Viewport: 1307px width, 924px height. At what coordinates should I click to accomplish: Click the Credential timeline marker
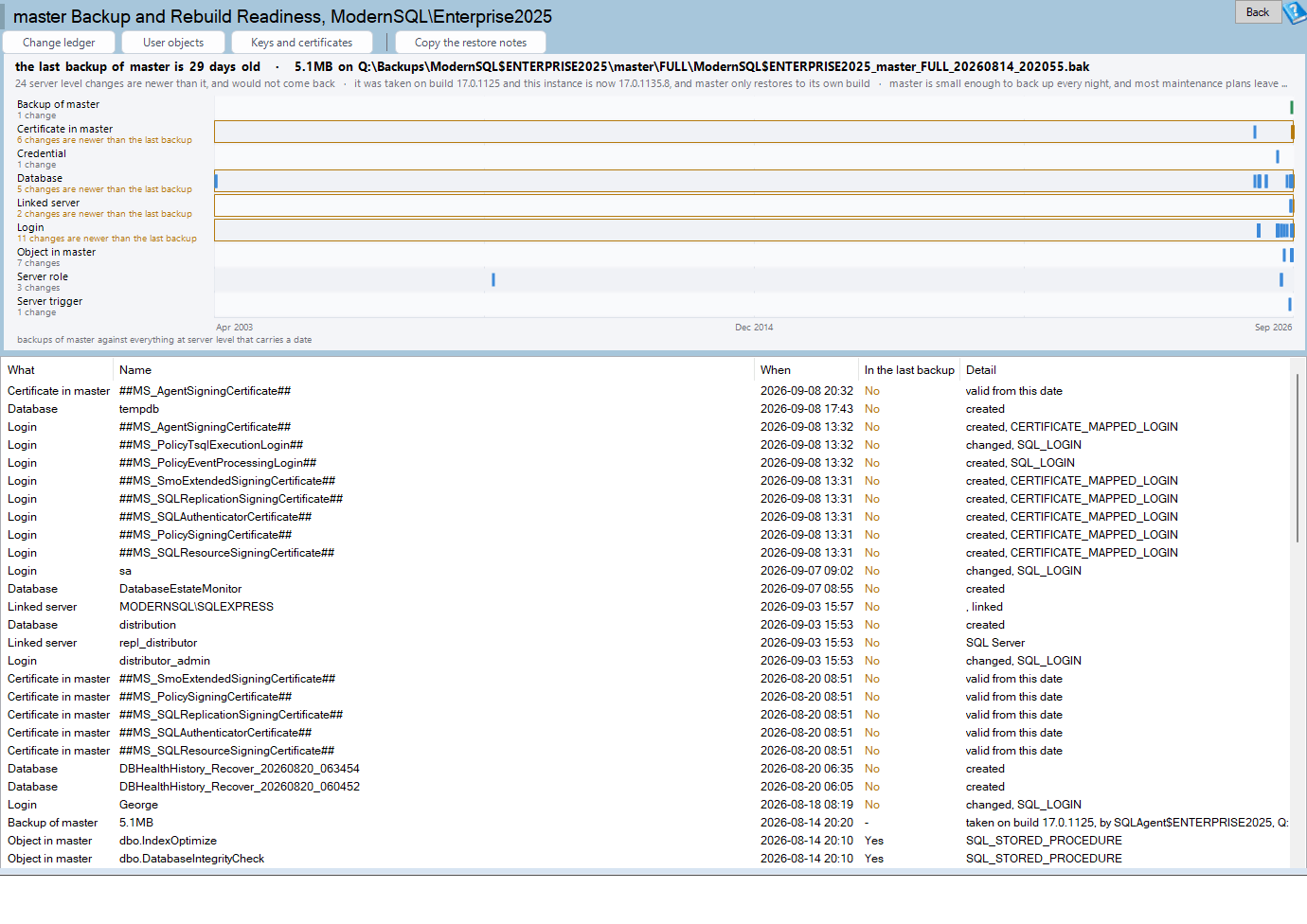(x=1278, y=156)
